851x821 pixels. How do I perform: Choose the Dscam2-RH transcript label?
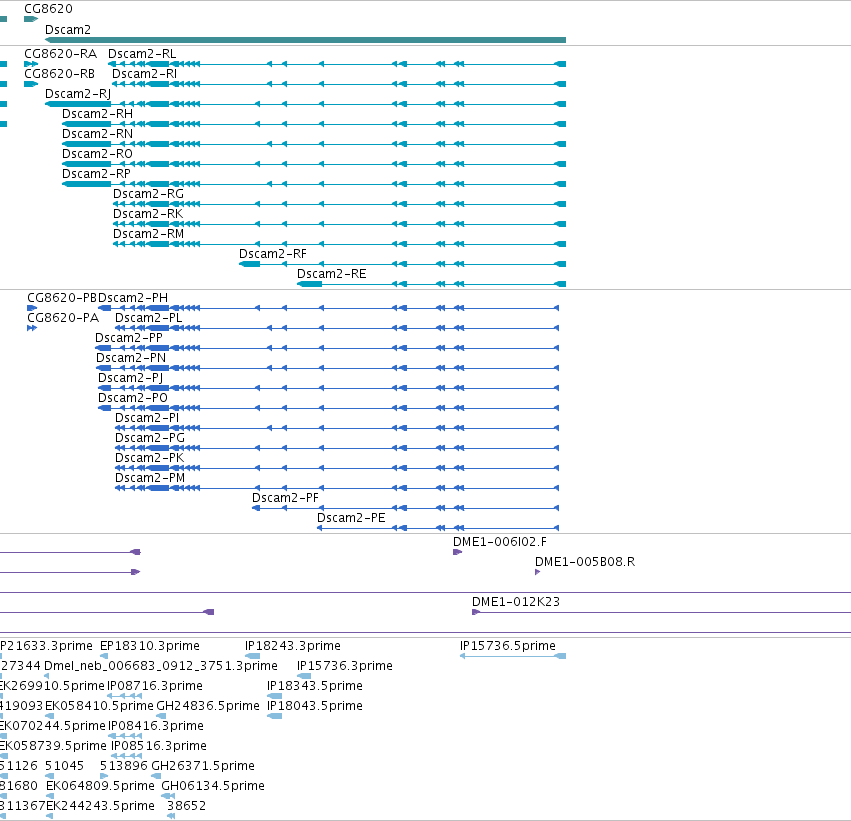tap(97, 114)
